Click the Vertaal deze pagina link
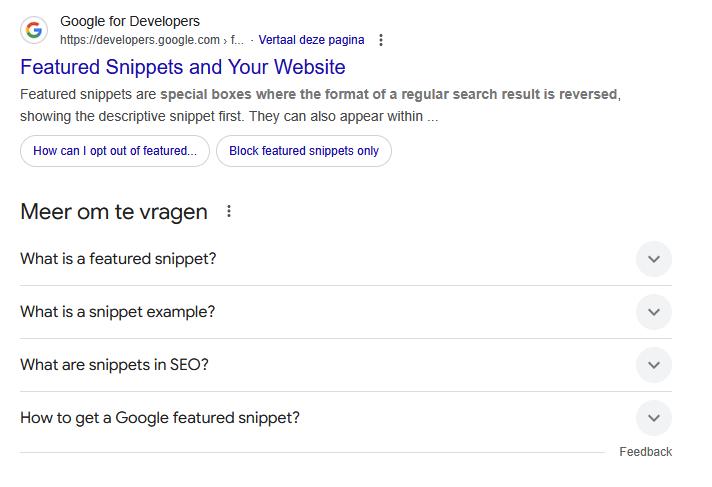The height and width of the screenshot is (487, 712). [311, 40]
